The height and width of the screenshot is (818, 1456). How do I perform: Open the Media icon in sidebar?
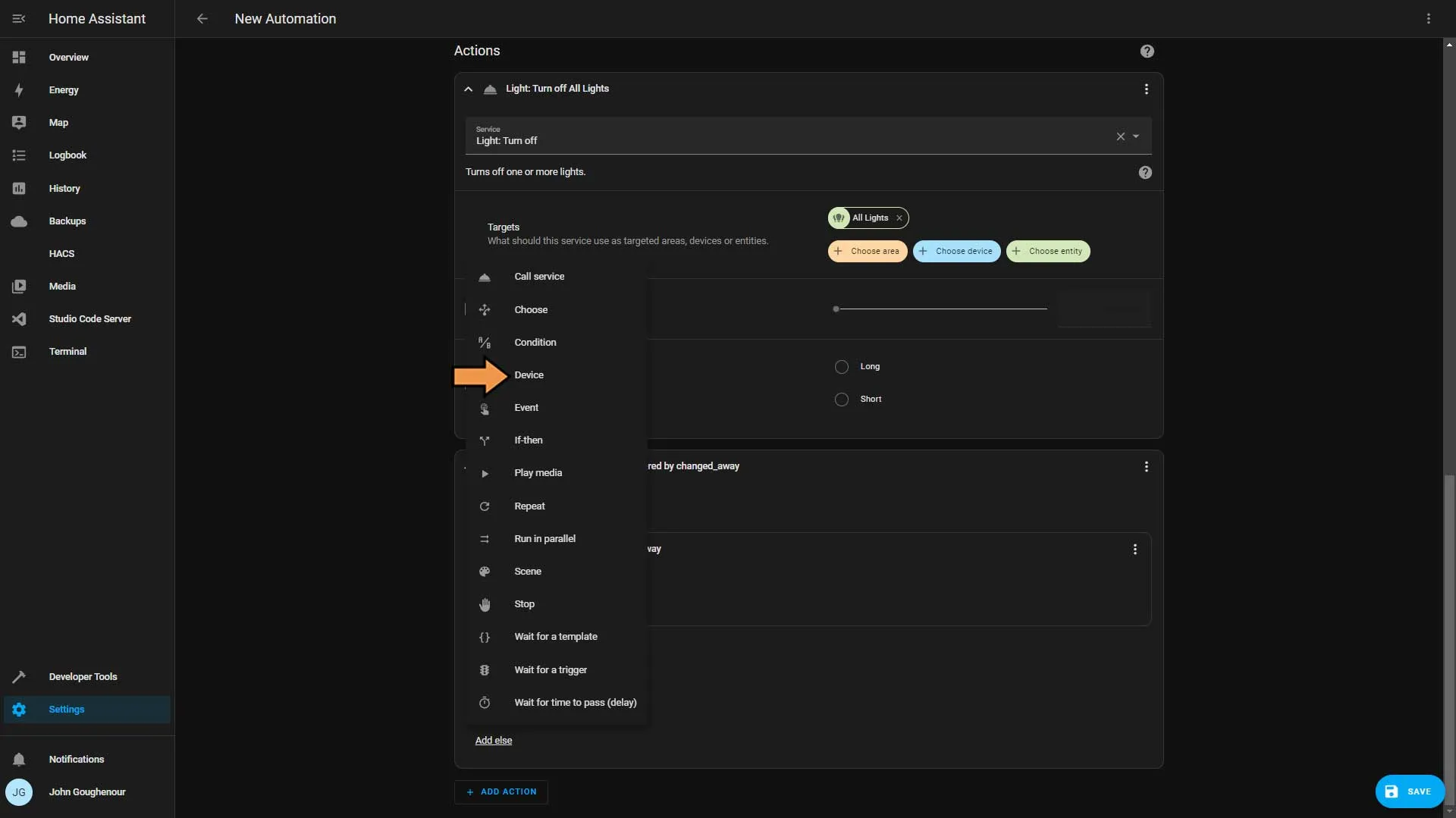(19, 286)
